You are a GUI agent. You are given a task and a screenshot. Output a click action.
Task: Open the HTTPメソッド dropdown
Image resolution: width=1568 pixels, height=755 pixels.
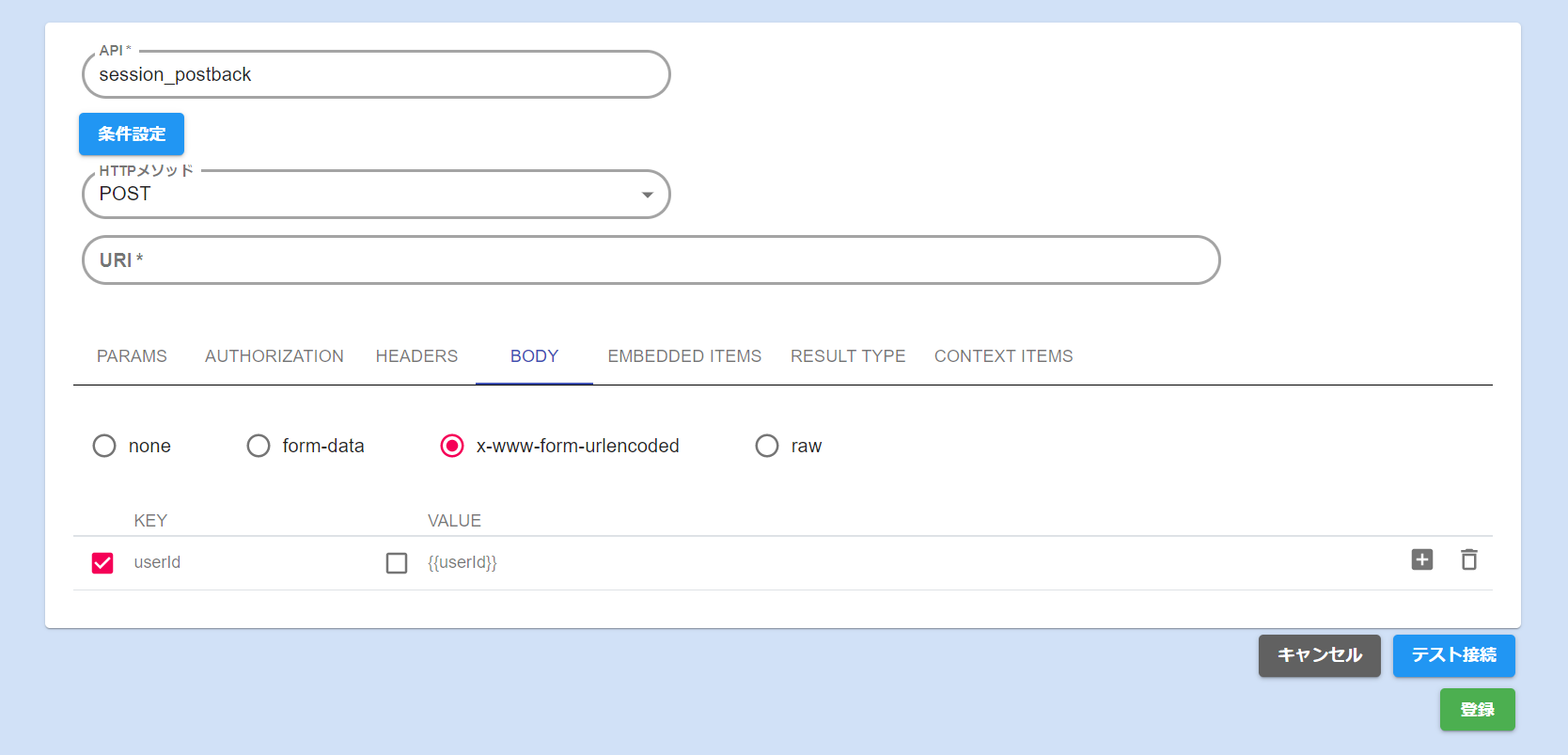pos(376,195)
